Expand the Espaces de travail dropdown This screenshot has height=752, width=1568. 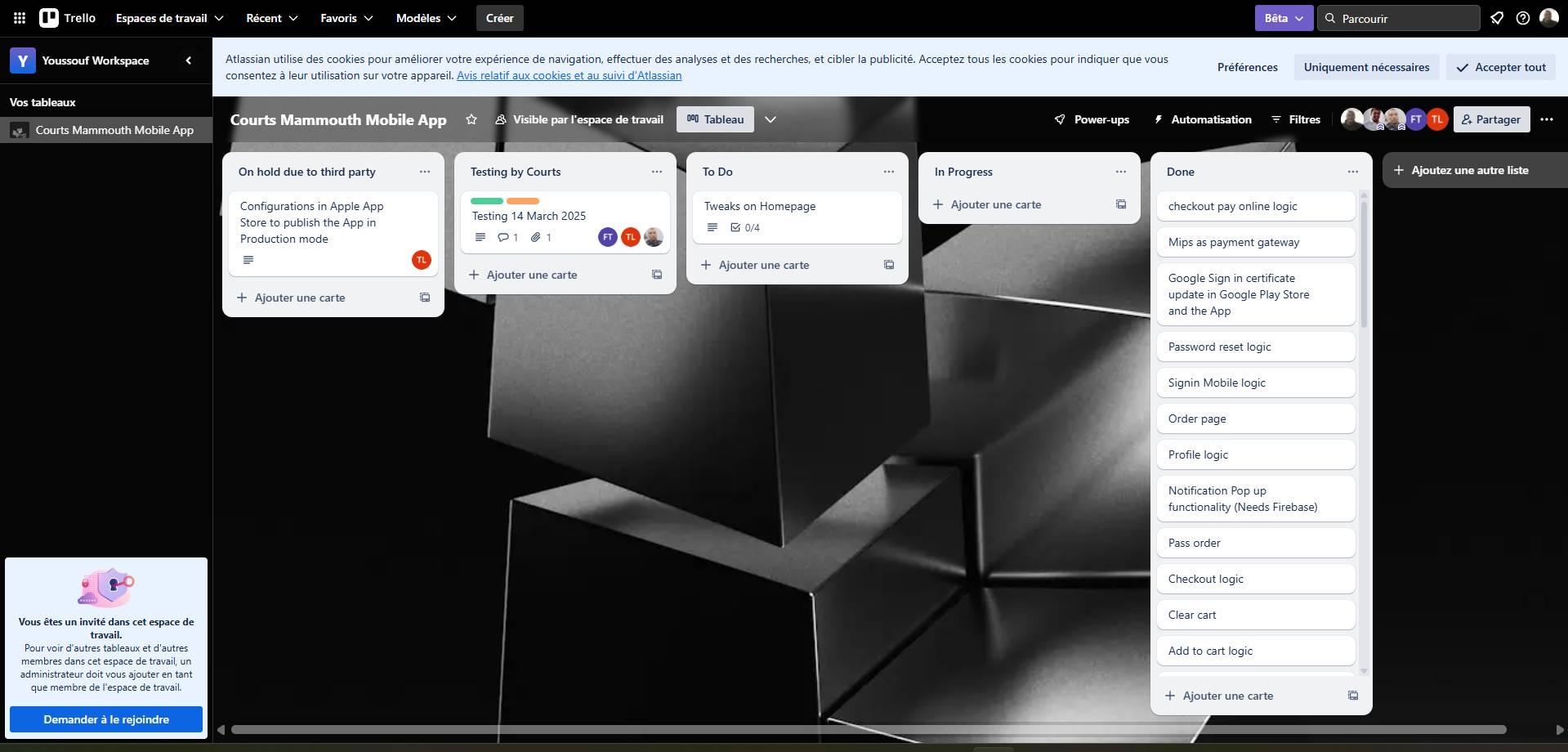(169, 18)
